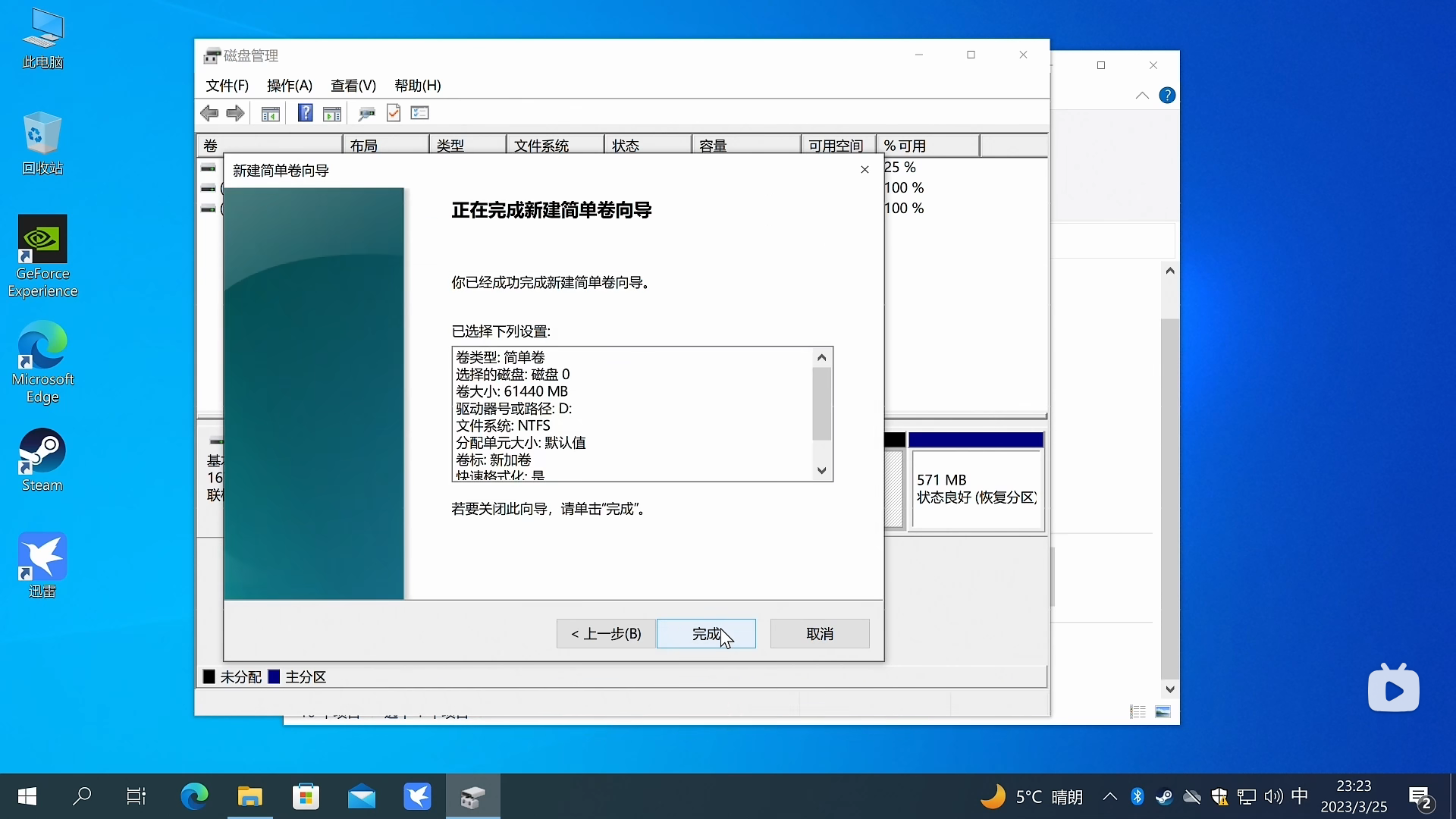Screen dimensions: 1456x819
Task: Click the forward arrow toolbar icon
Action: point(235,113)
